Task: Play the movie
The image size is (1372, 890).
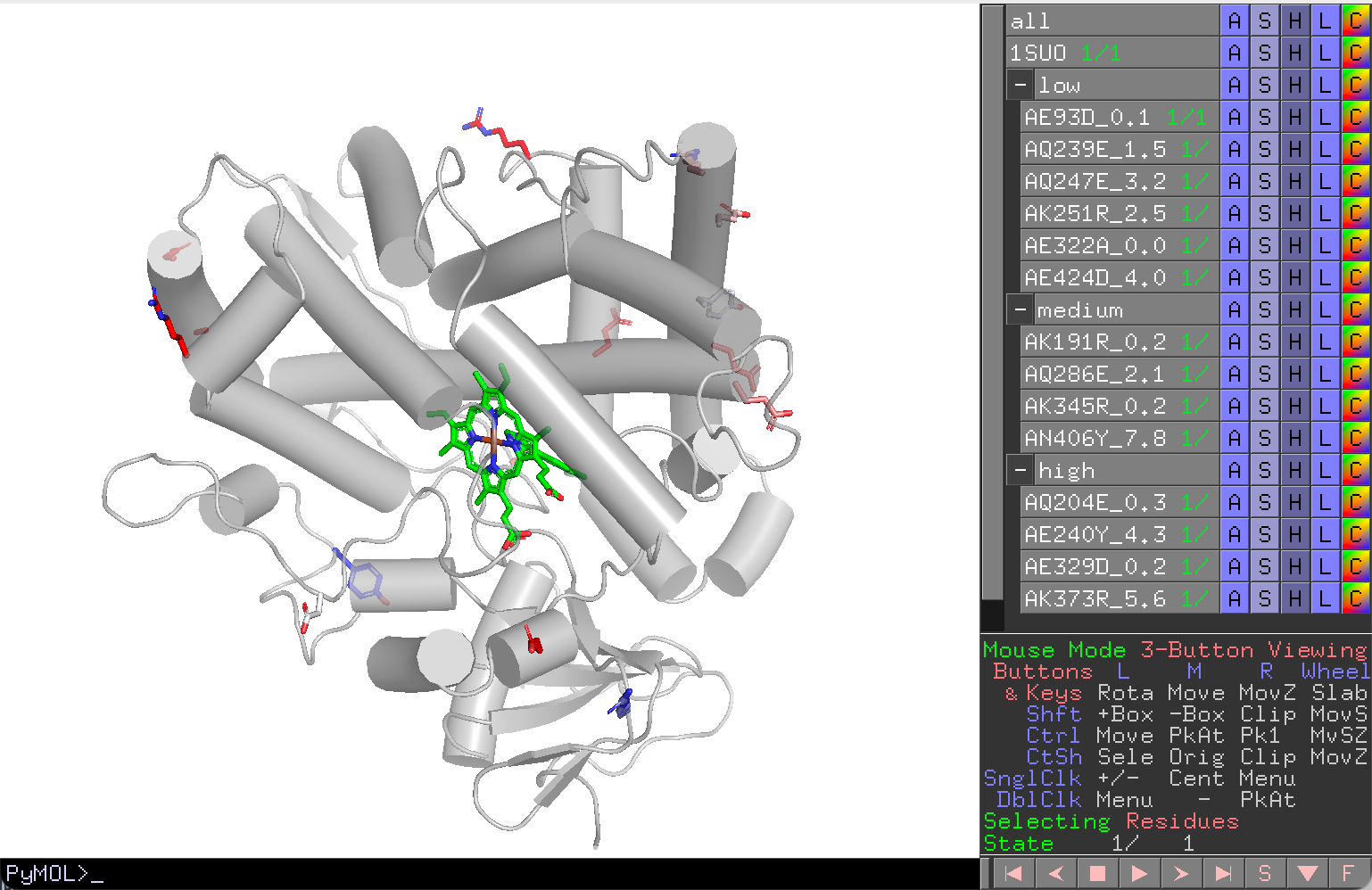Action: coord(1139,874)
